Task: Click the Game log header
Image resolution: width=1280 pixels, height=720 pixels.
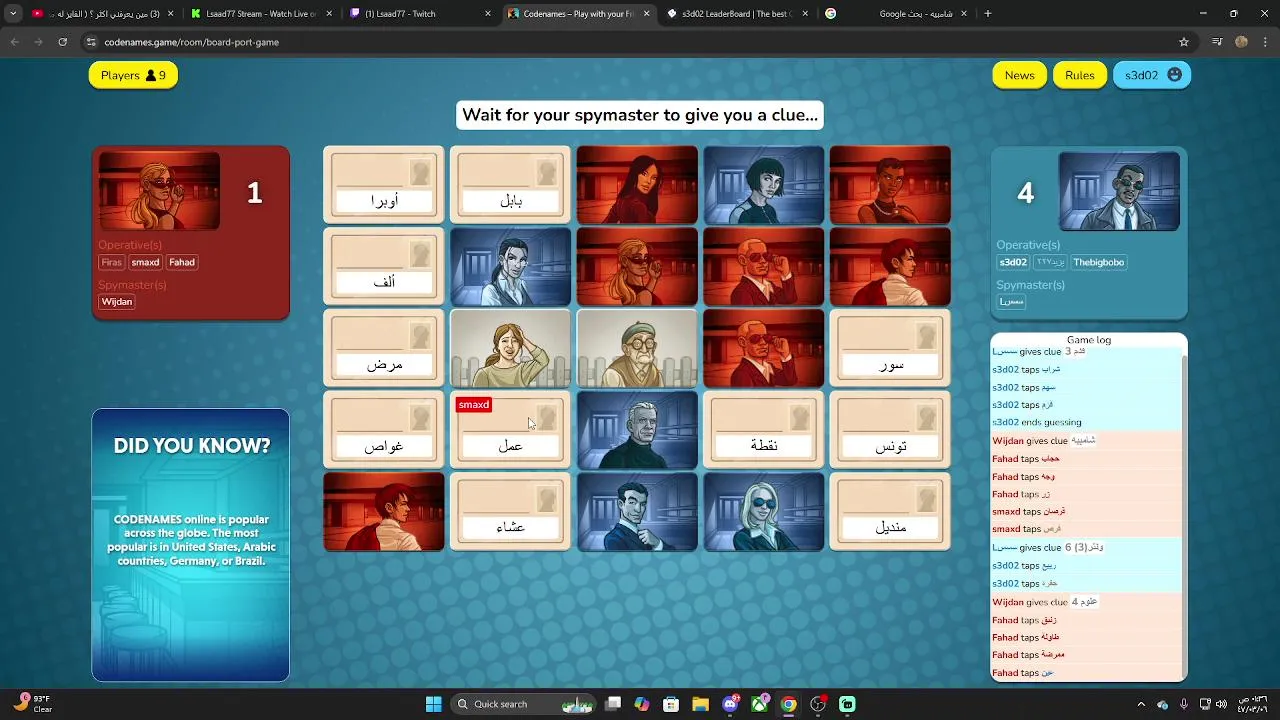Action: [x=1089, y=340]
